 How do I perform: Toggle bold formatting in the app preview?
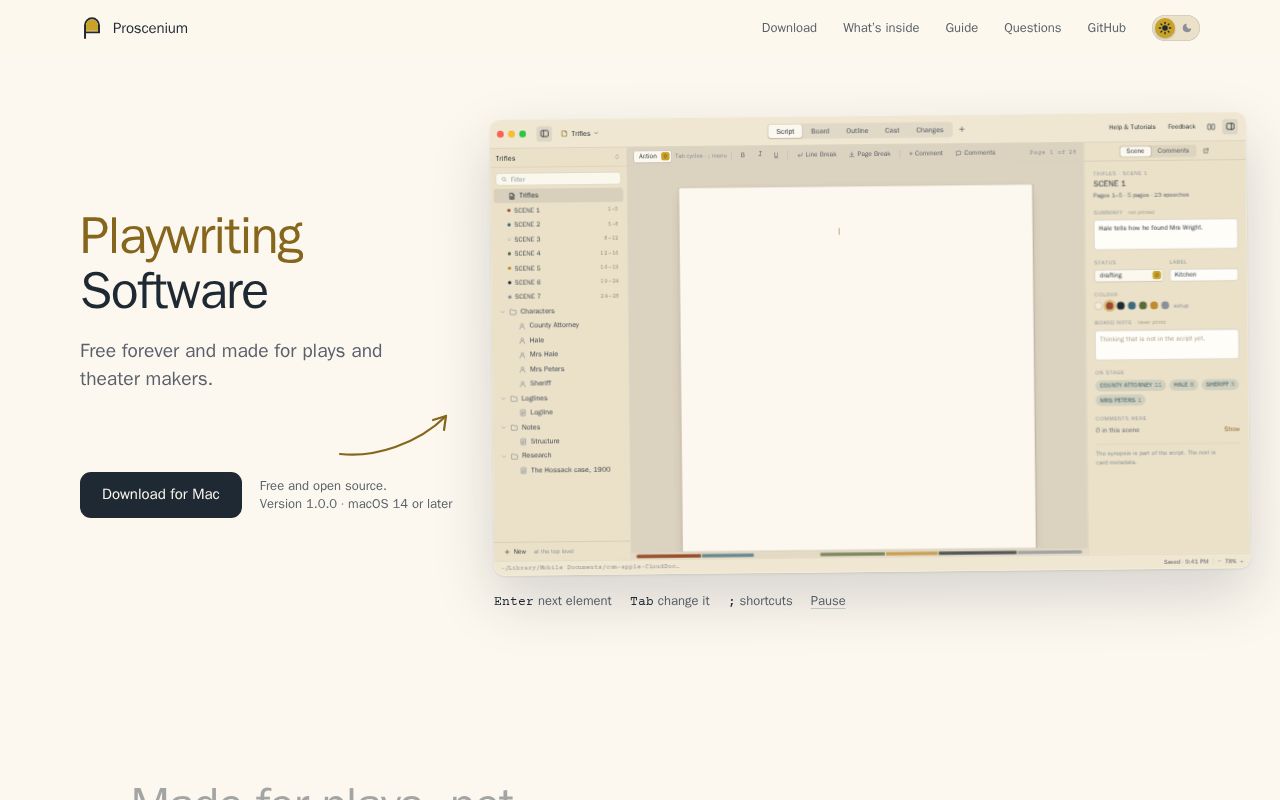[742, 155]
